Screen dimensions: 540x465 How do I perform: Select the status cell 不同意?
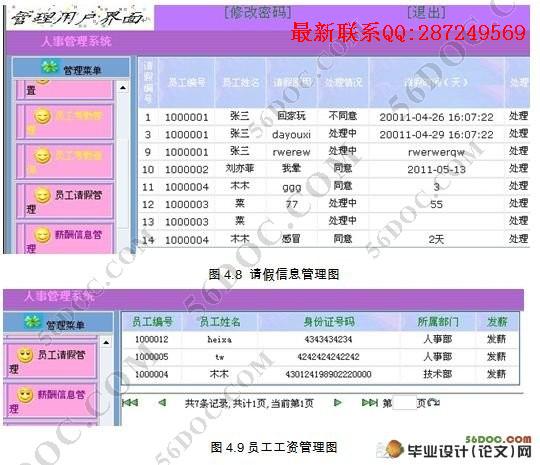point(343,116)
